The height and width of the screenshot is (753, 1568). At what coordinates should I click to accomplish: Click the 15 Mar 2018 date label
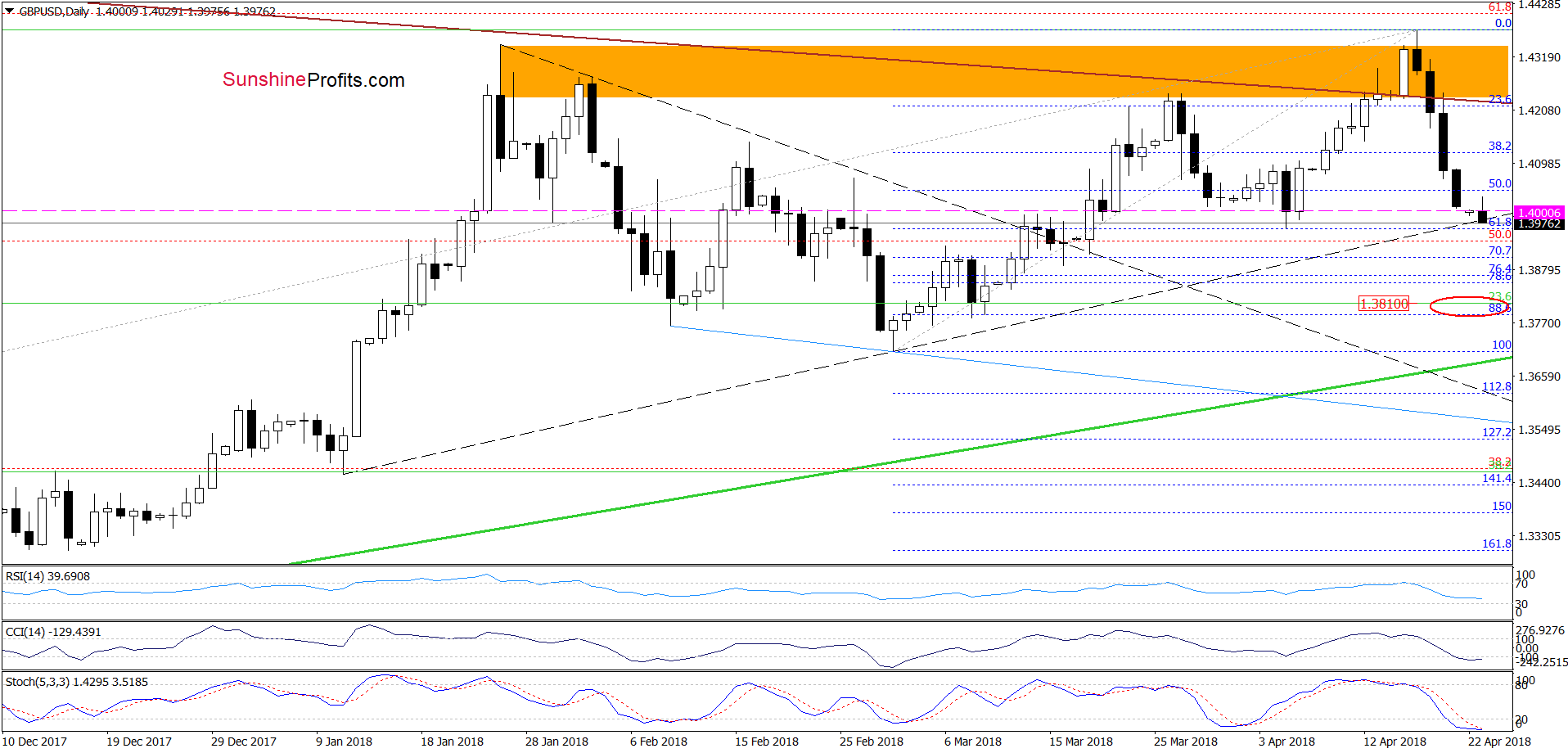point(1081,742)
